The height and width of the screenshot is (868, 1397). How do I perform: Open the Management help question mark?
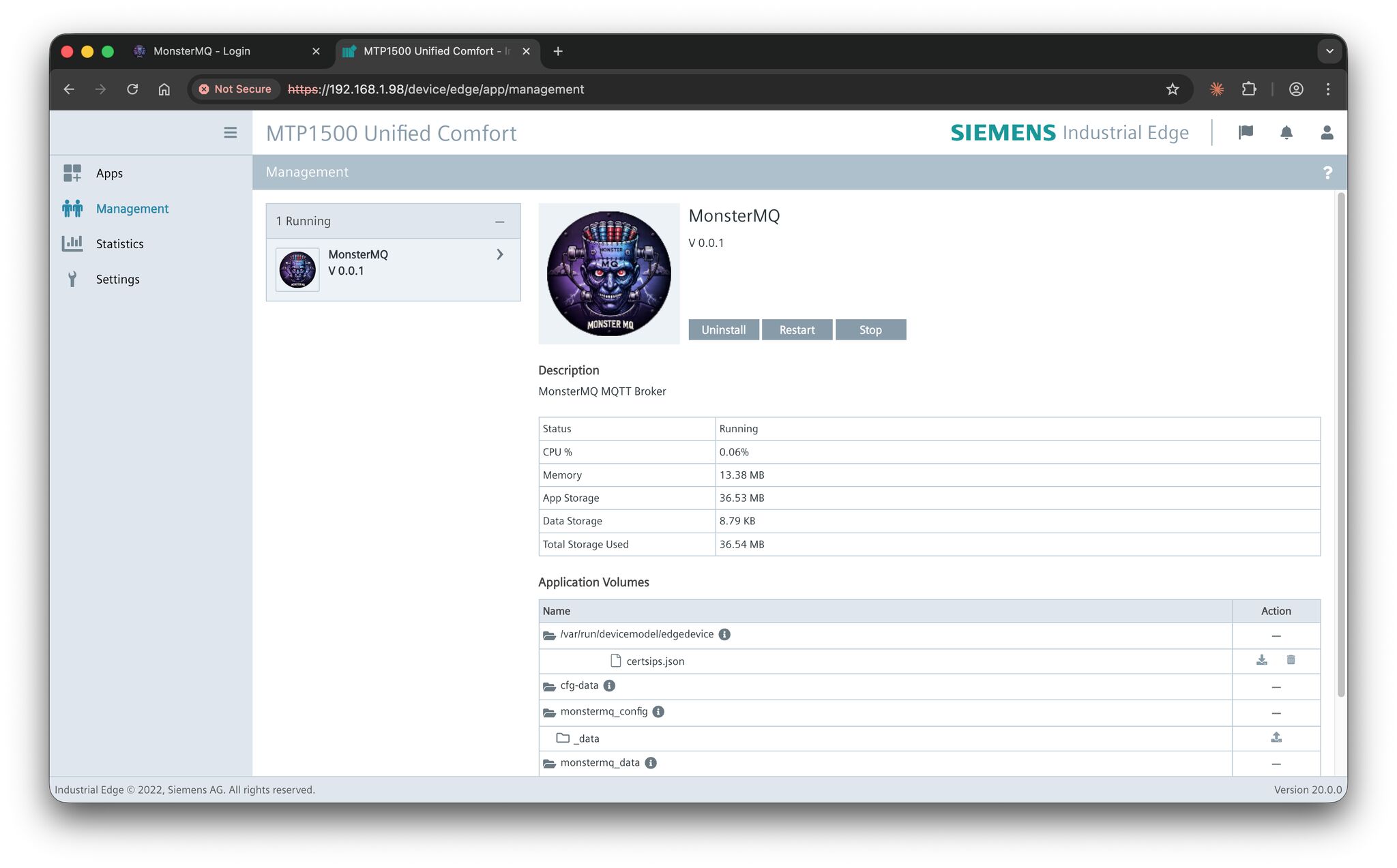point(1327,173)
